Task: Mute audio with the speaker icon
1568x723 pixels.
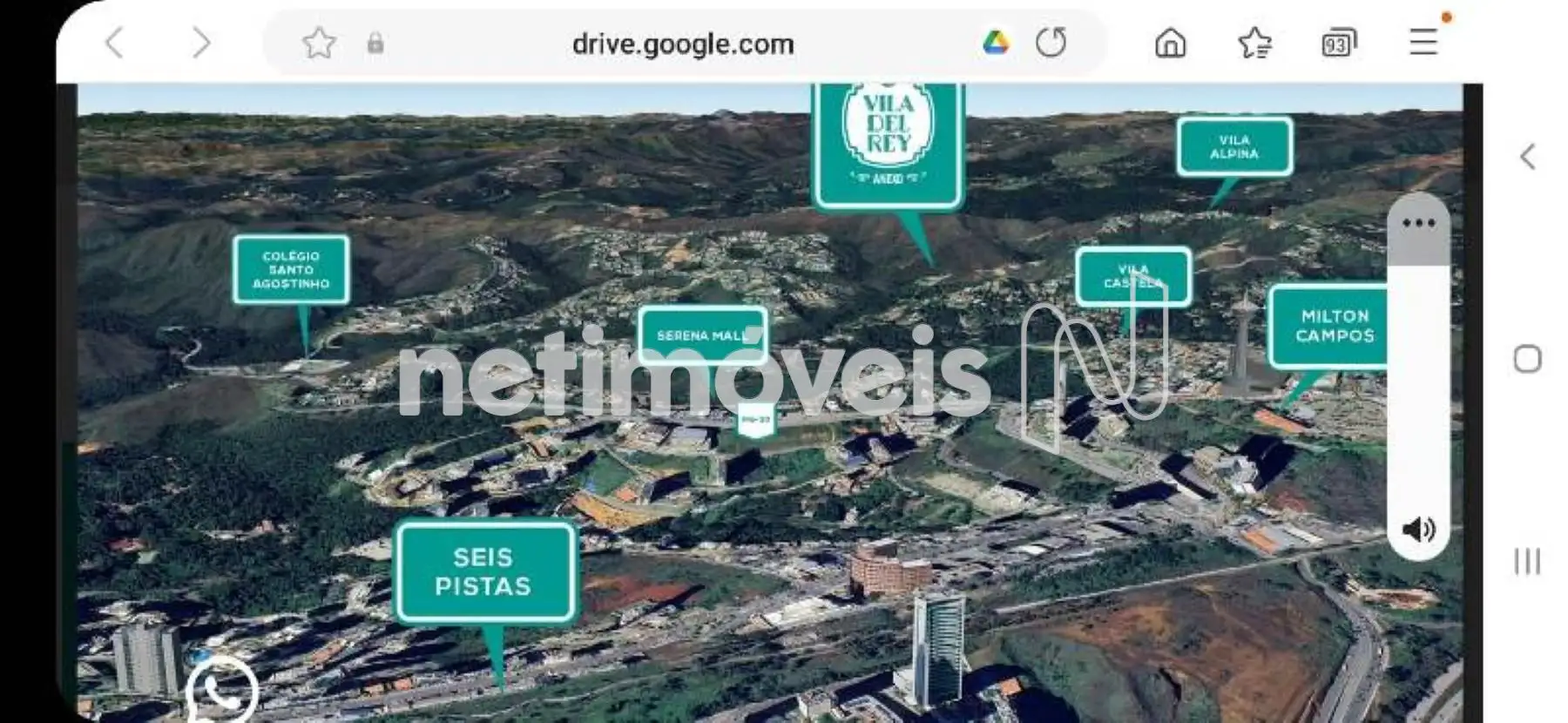Action: coord(1418,529)
